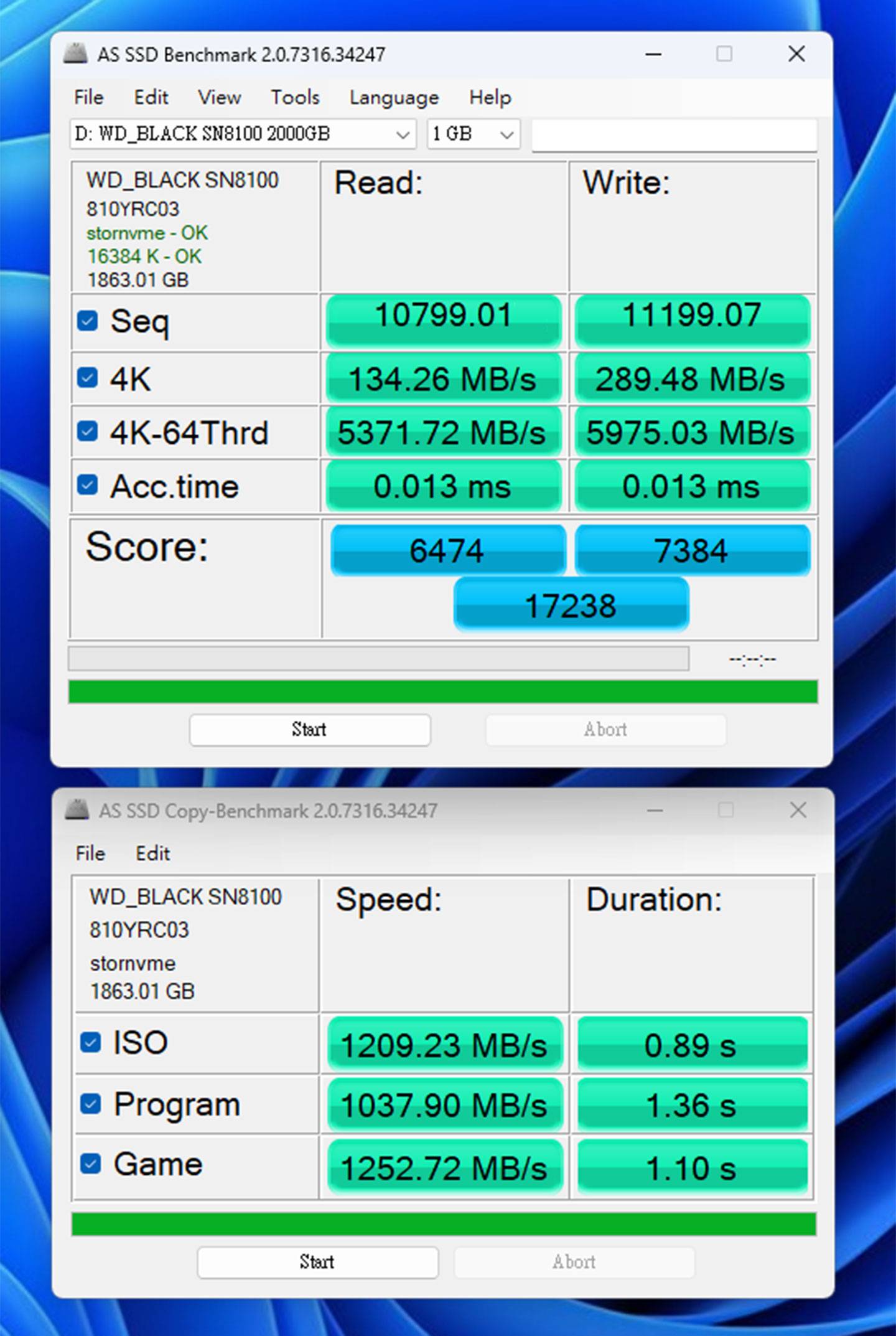Viewport: 896px width, 1336px height.
Task: Click Abort in Copy-Benchmark window
Action: click(574, 1262)
